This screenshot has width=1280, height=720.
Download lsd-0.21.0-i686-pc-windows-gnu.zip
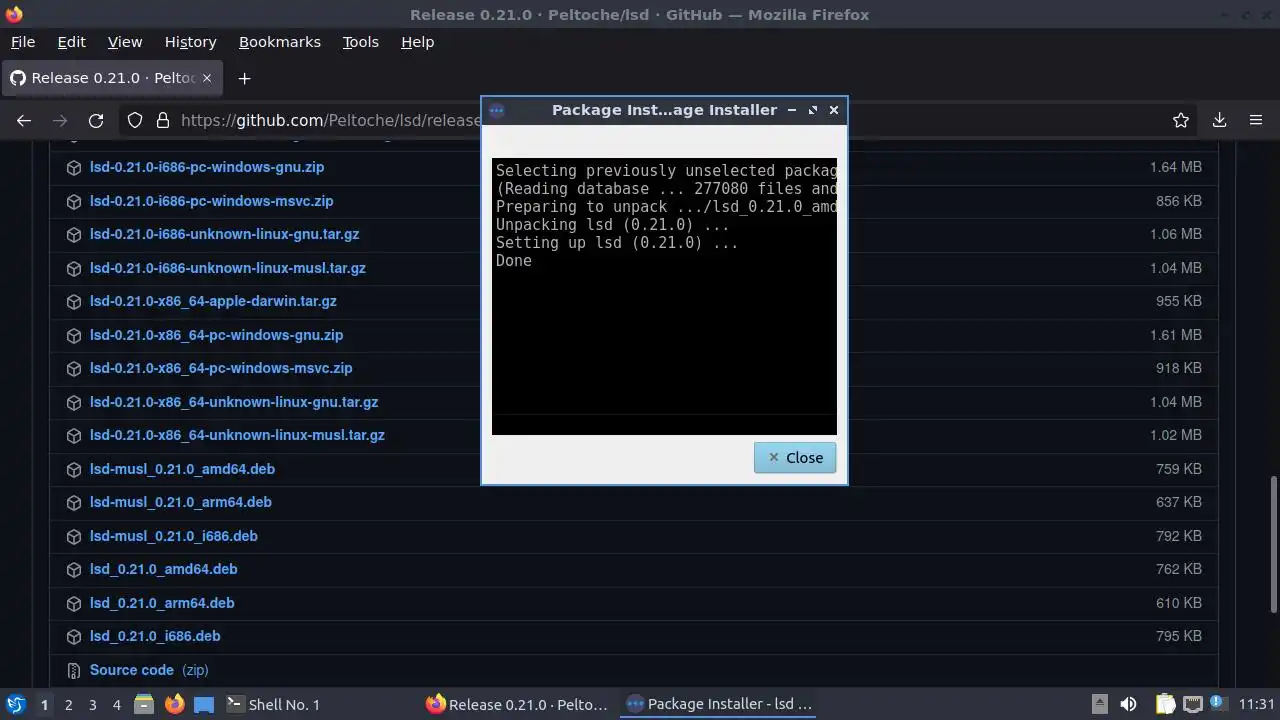point(207,167)
